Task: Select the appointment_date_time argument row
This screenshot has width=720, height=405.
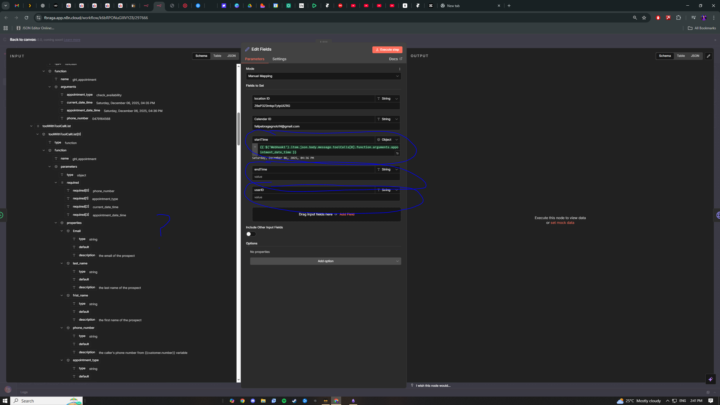Action: (112, 111)
